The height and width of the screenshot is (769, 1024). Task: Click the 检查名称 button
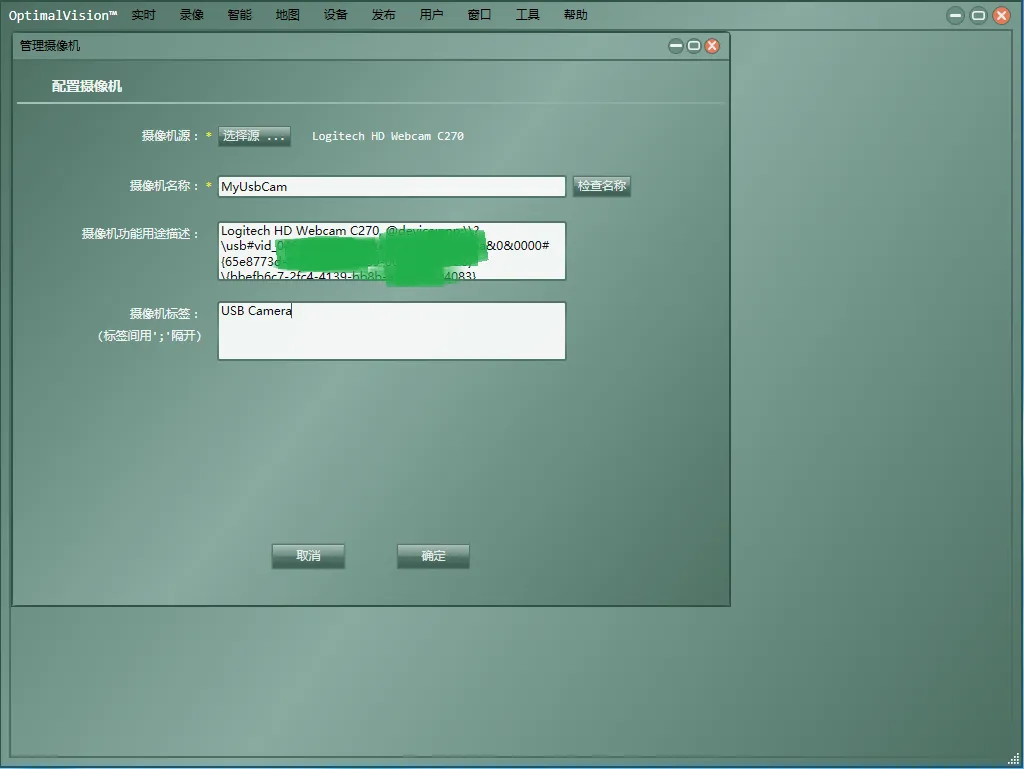pos(601,186)
